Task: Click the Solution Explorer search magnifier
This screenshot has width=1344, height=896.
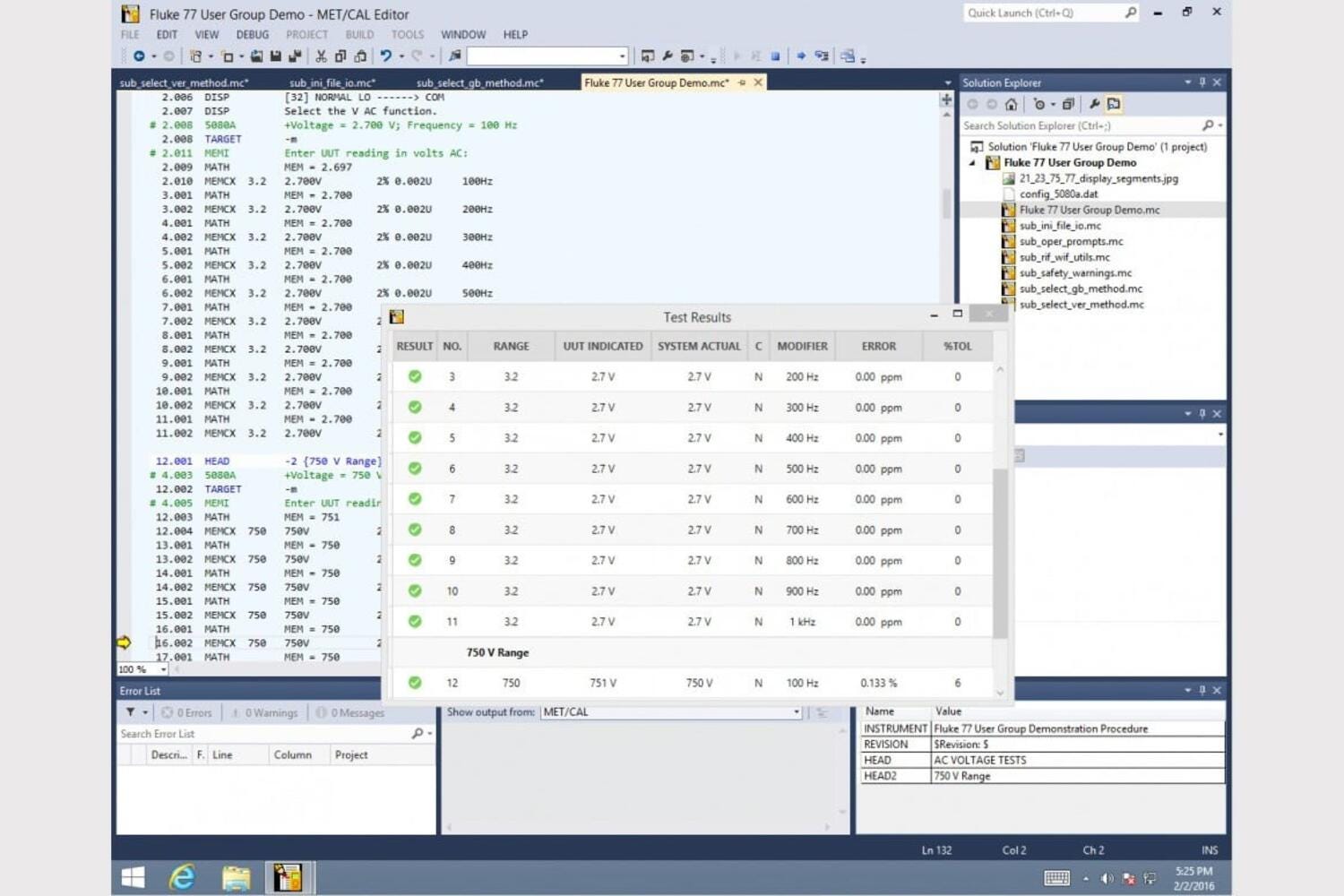Action: point(1208,125)
